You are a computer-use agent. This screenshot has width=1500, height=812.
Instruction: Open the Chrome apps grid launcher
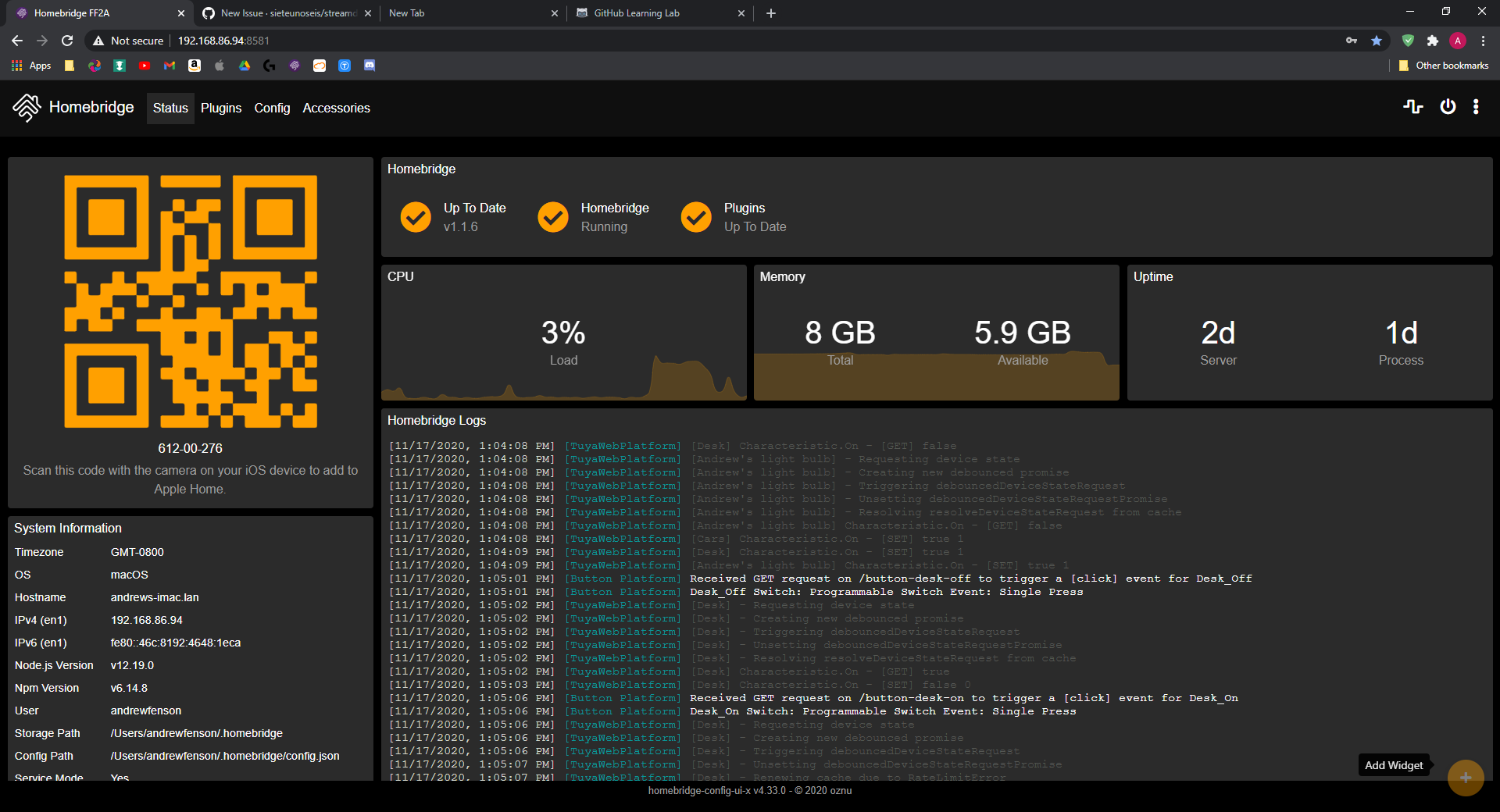(16, 66)
